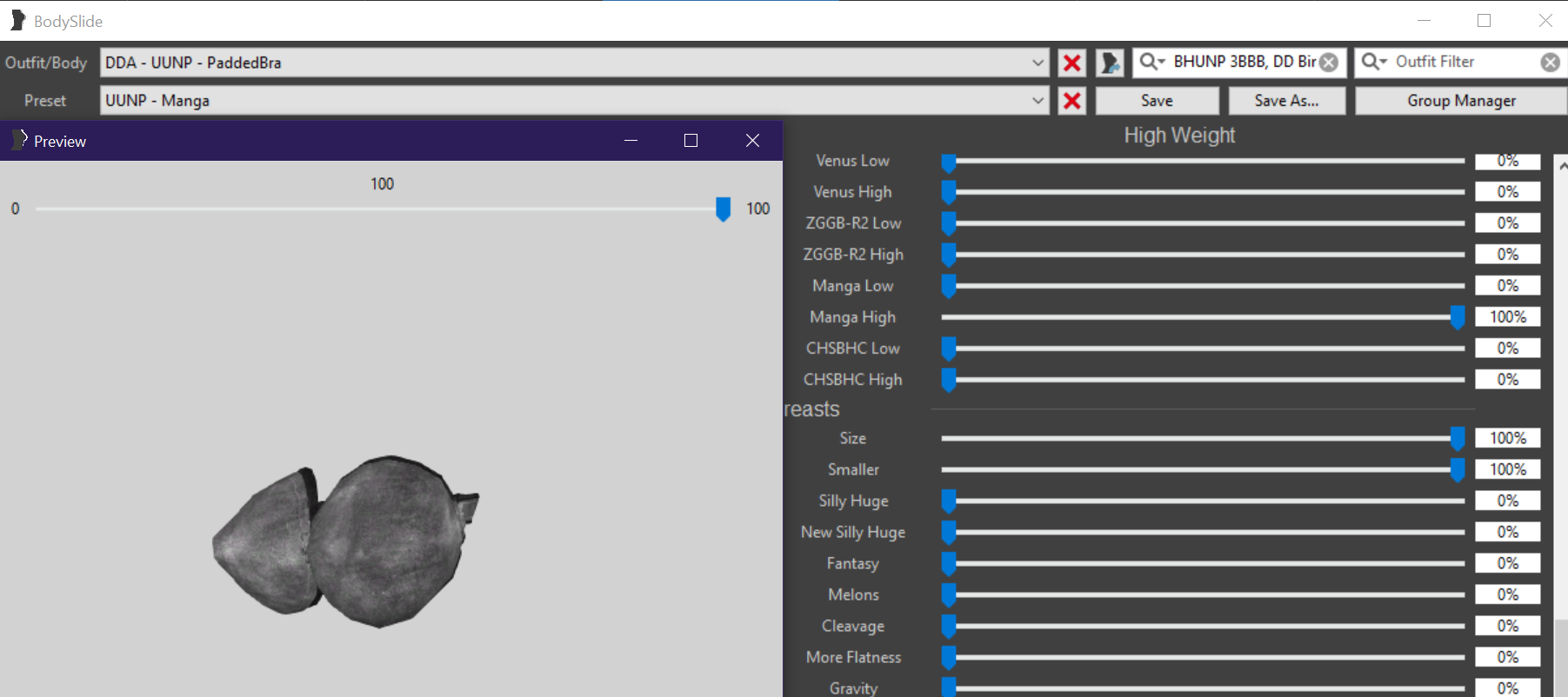
Task: Click the Preview window icon
Action: [19, 140]
